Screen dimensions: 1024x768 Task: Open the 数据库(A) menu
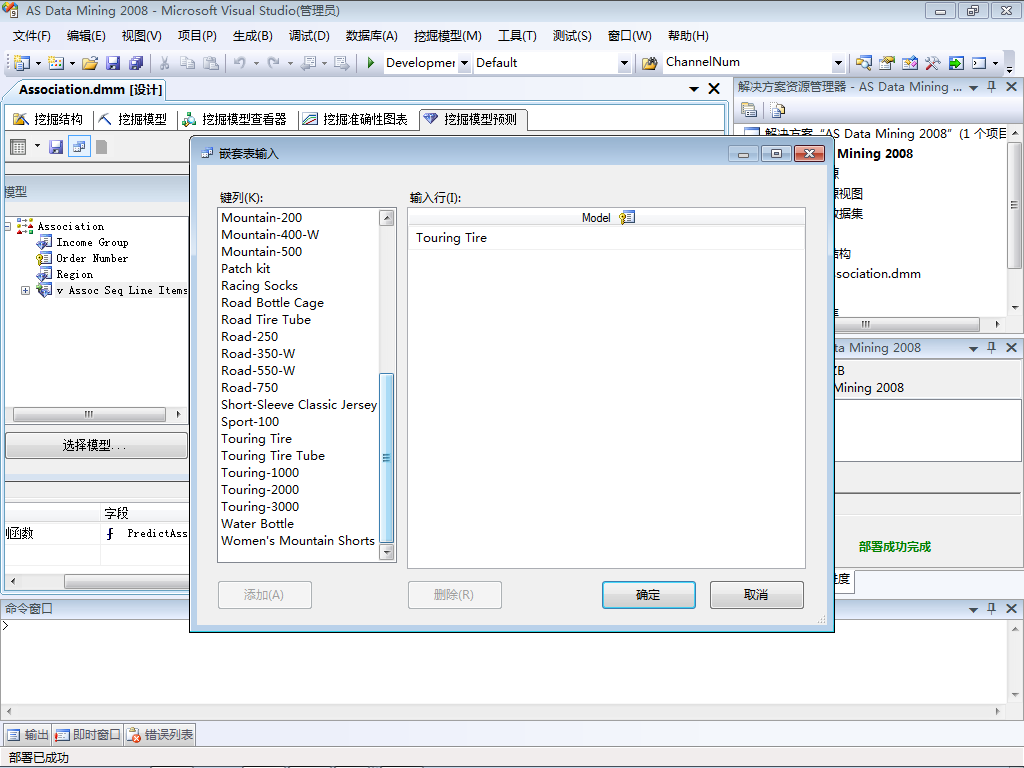pos(372,36)
